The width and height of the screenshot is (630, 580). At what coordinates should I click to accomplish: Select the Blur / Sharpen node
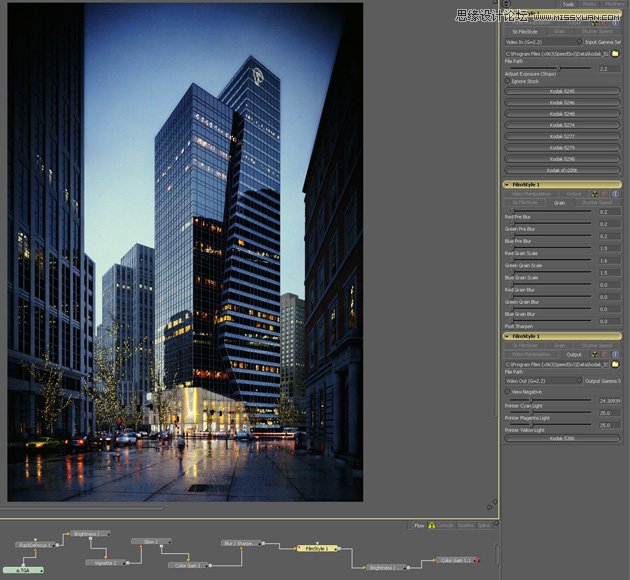[241, 543]
